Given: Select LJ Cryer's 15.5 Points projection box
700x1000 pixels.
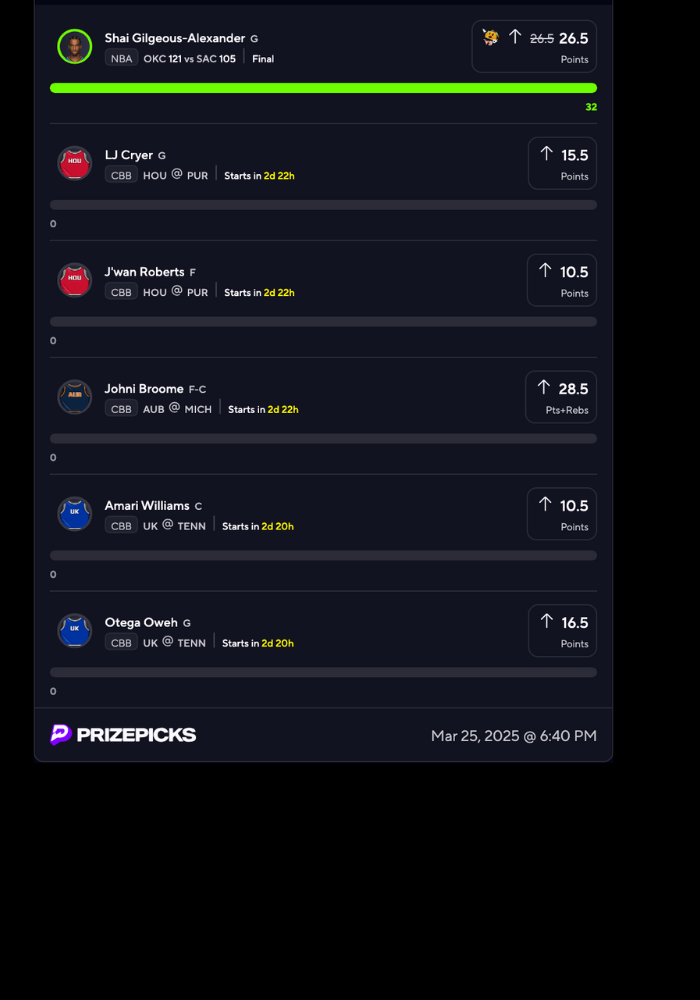Looking at the screenshot, I should click(x=562, y=163).
